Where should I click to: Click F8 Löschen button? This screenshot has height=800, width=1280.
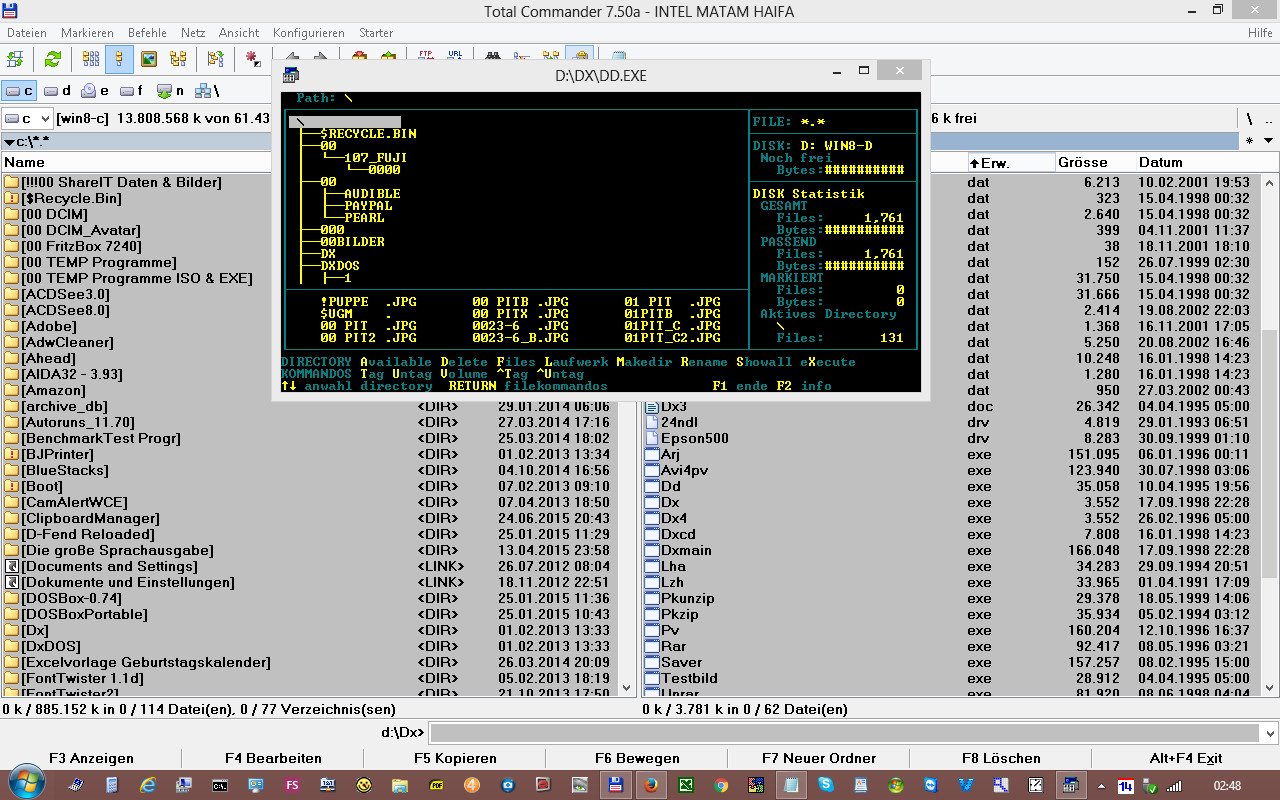[x=1001, y=758]
